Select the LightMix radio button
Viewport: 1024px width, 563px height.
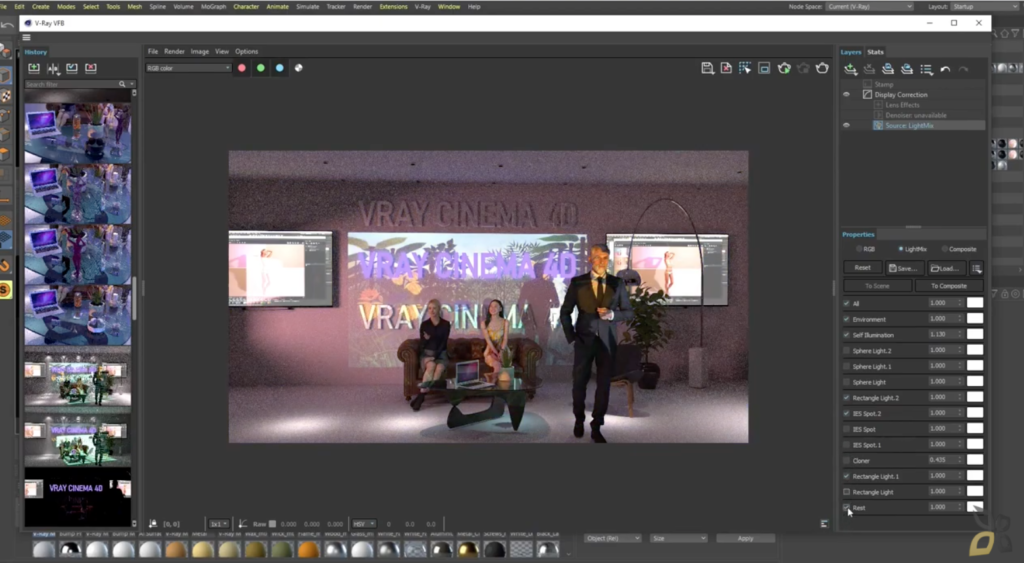(901, 249)
